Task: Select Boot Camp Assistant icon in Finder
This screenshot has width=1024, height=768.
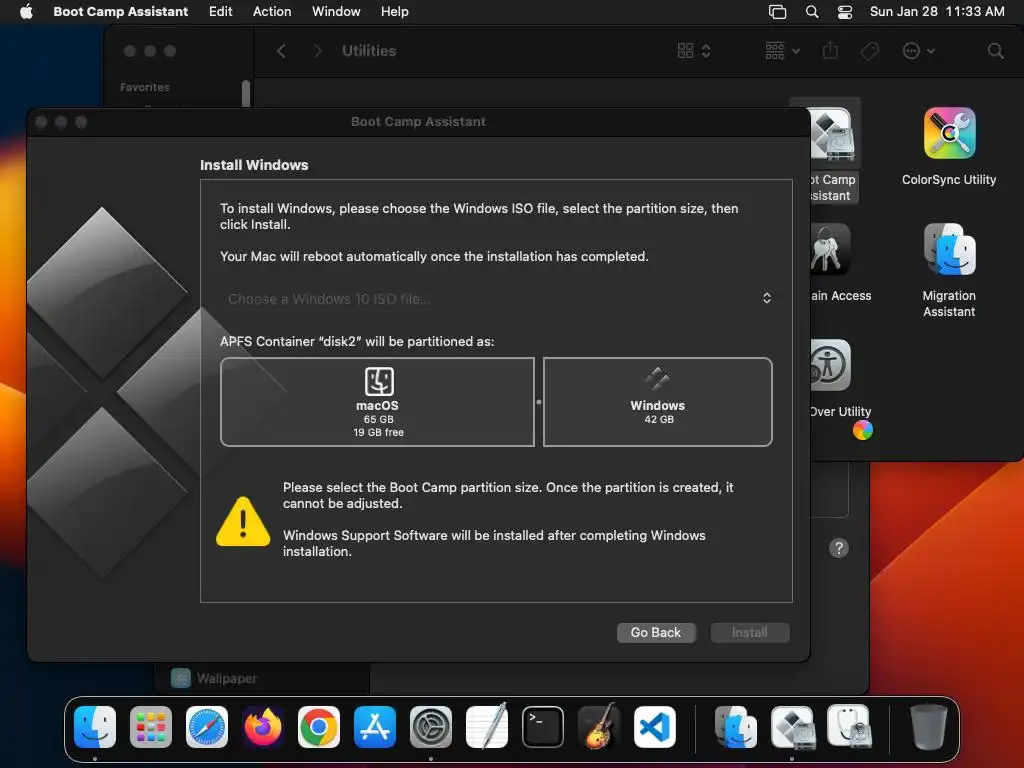Action: tap(832, 134)
